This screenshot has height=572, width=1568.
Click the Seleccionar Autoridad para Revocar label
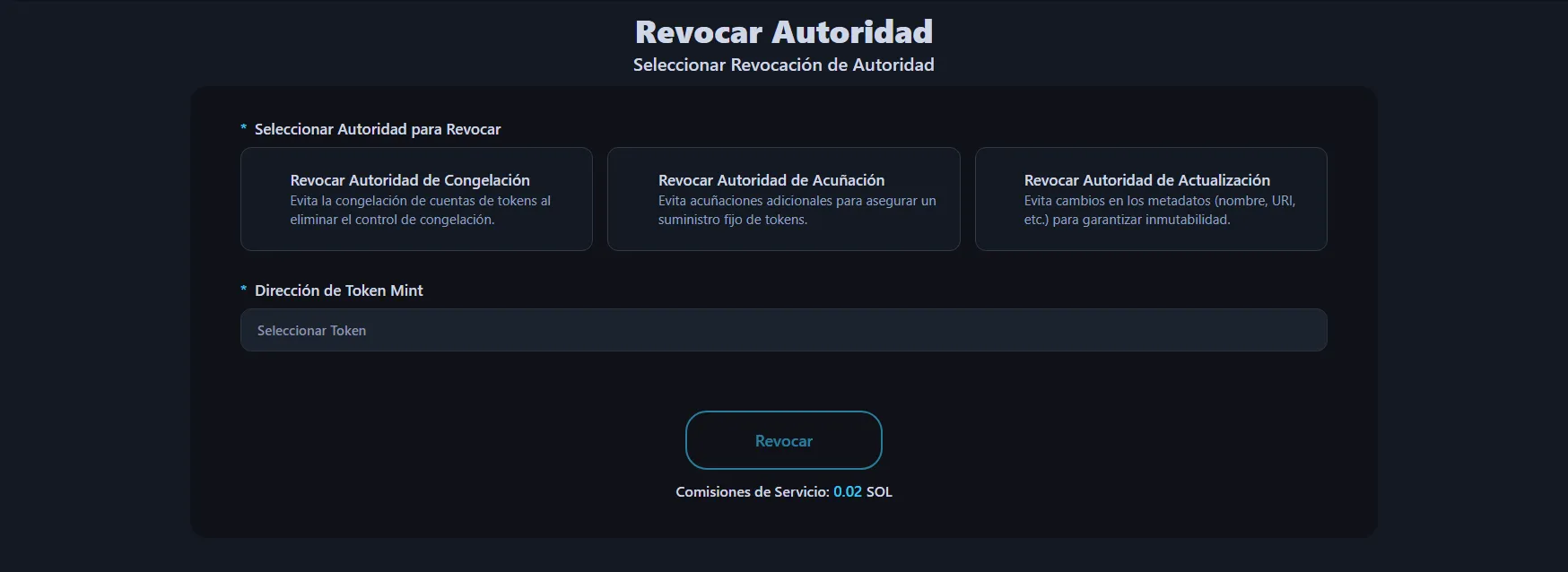378,129
